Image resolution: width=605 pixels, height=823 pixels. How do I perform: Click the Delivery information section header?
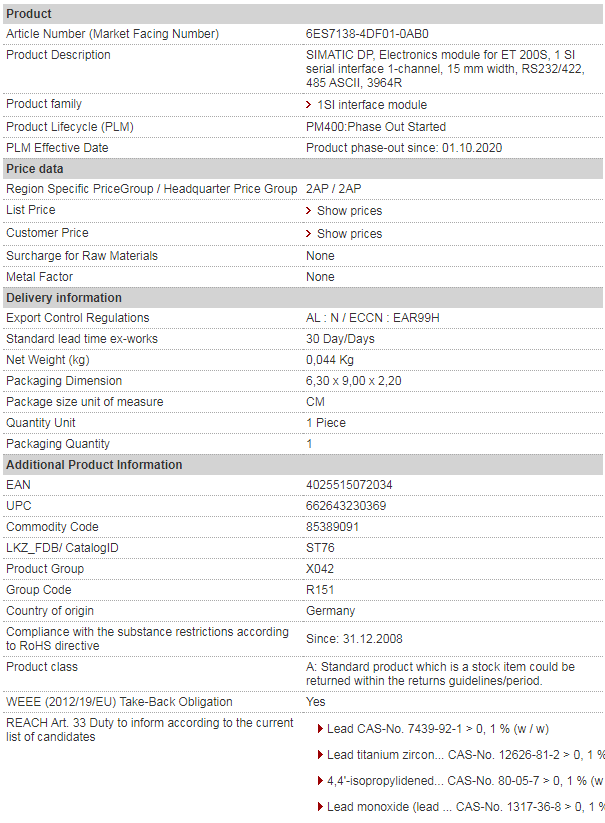(x=303, y=298)
